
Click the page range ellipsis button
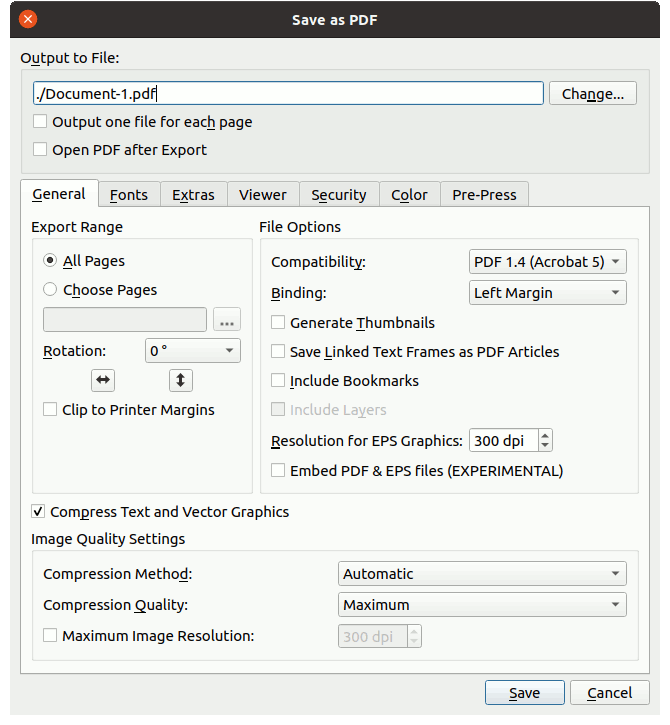[x=227, y=321]
